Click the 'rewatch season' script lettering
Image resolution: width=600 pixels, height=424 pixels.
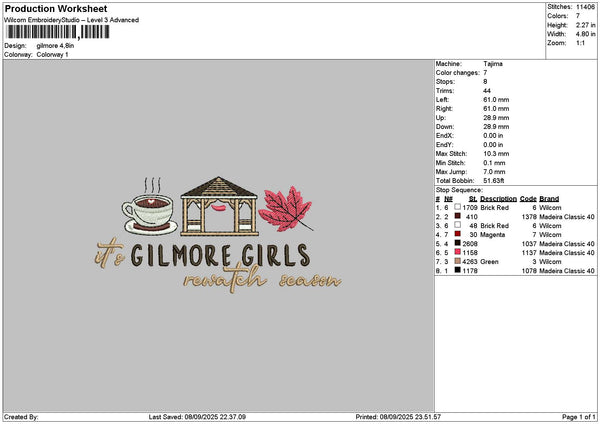(262, 279)
